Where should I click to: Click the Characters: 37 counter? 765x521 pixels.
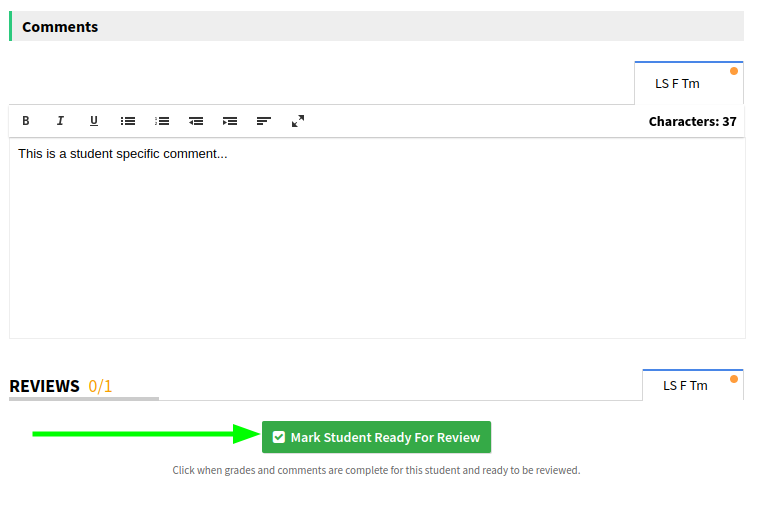(692, 122)
